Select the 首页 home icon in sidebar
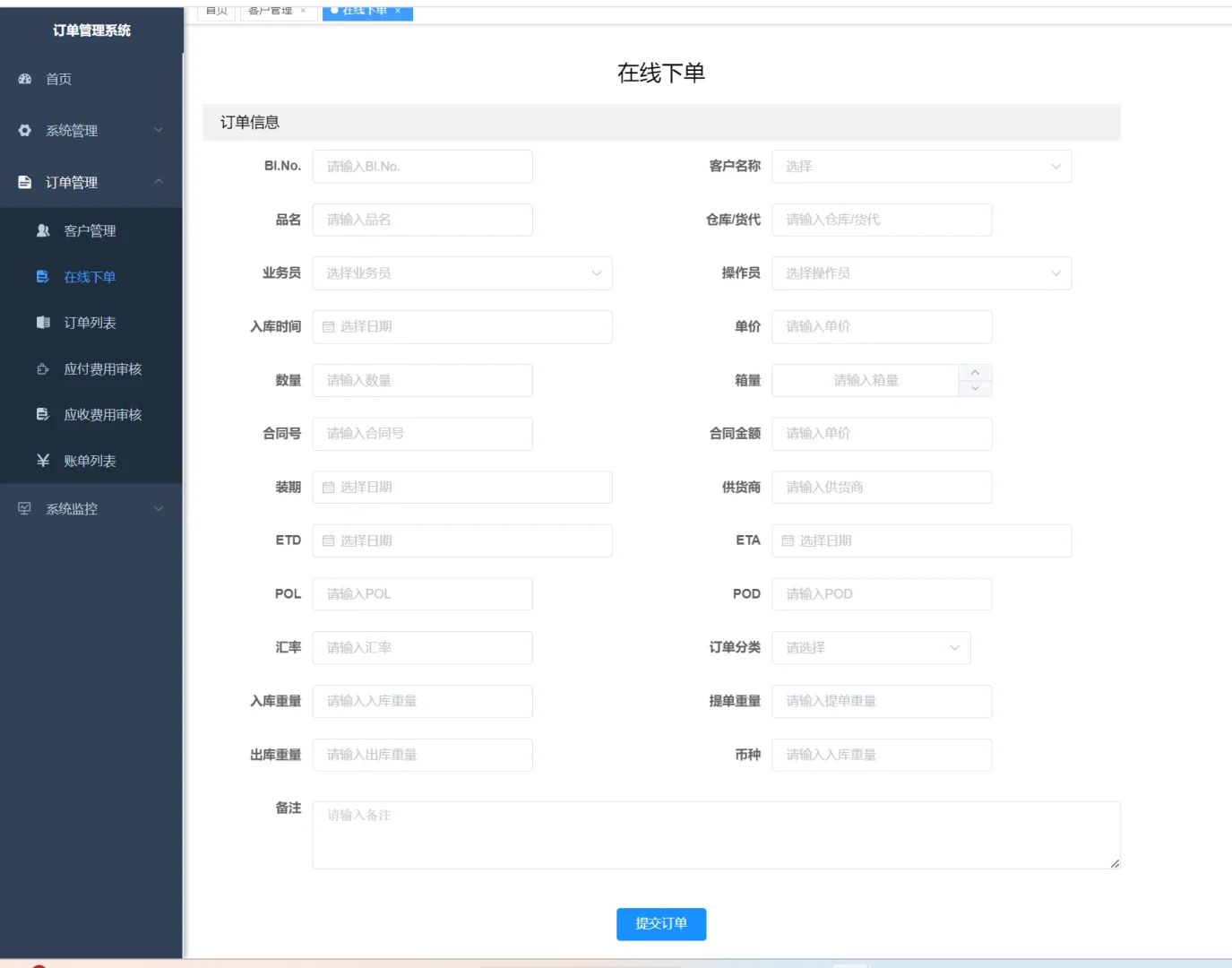Screen dimensions: 1232x968 coord(24,79)
